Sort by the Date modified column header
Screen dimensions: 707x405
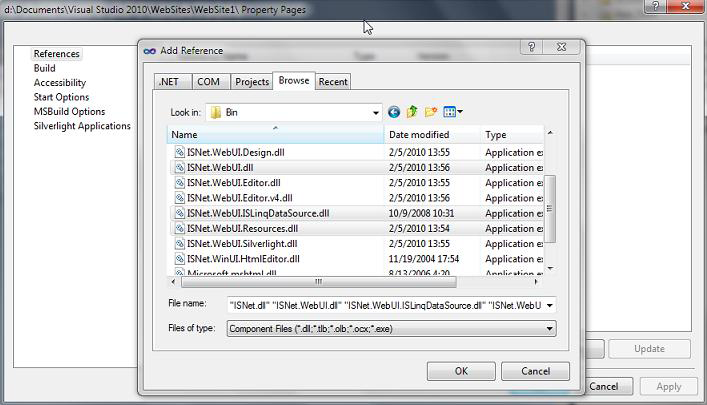(x=432, y=134)
